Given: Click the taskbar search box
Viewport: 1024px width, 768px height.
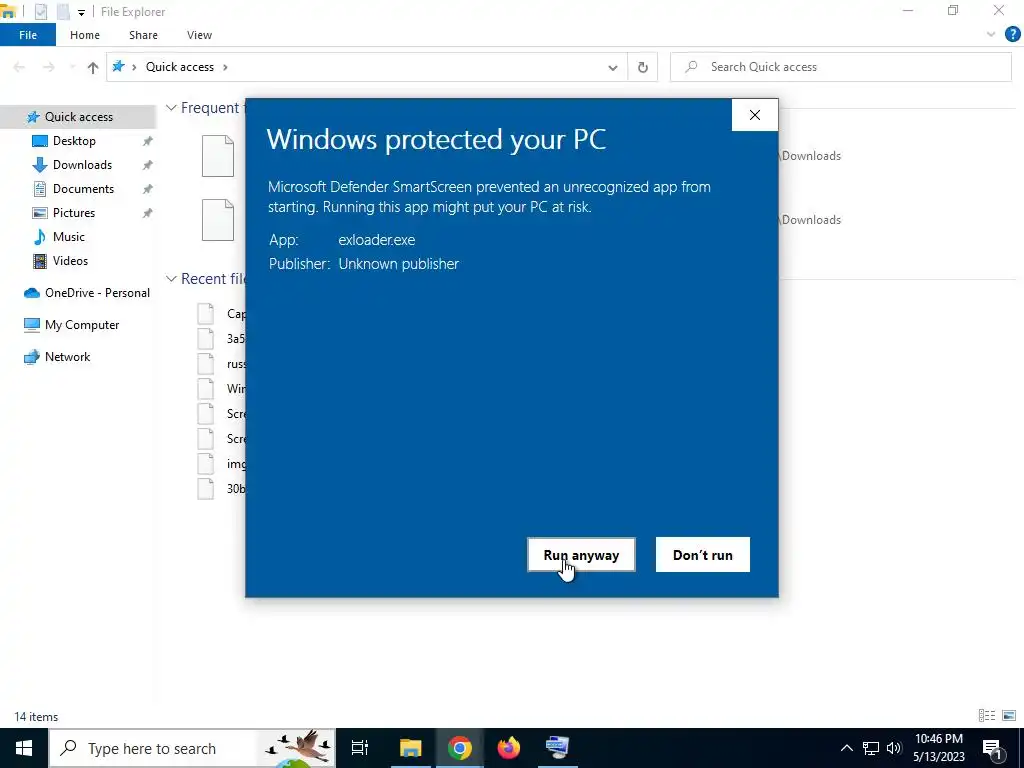Looking at the screenshot, I should [x=193, y=748].
